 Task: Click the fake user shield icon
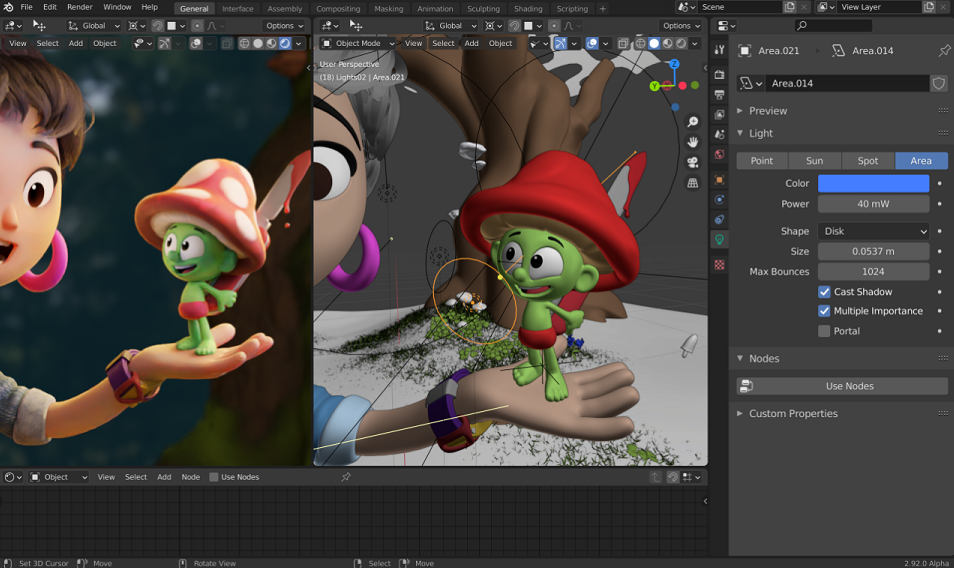tap(939, 83)
